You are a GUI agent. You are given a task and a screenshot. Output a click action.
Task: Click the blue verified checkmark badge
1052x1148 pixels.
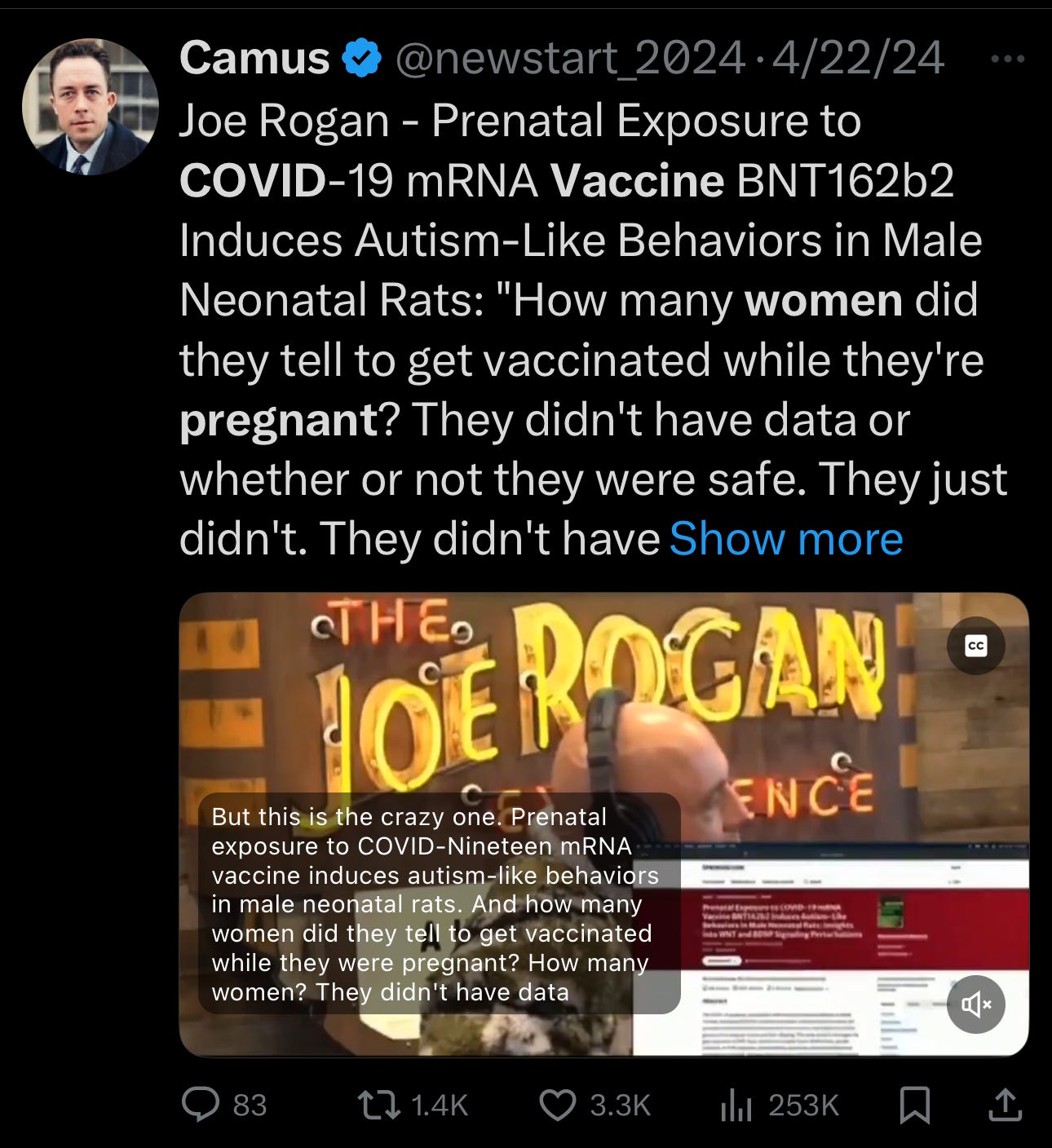[362, 59]
